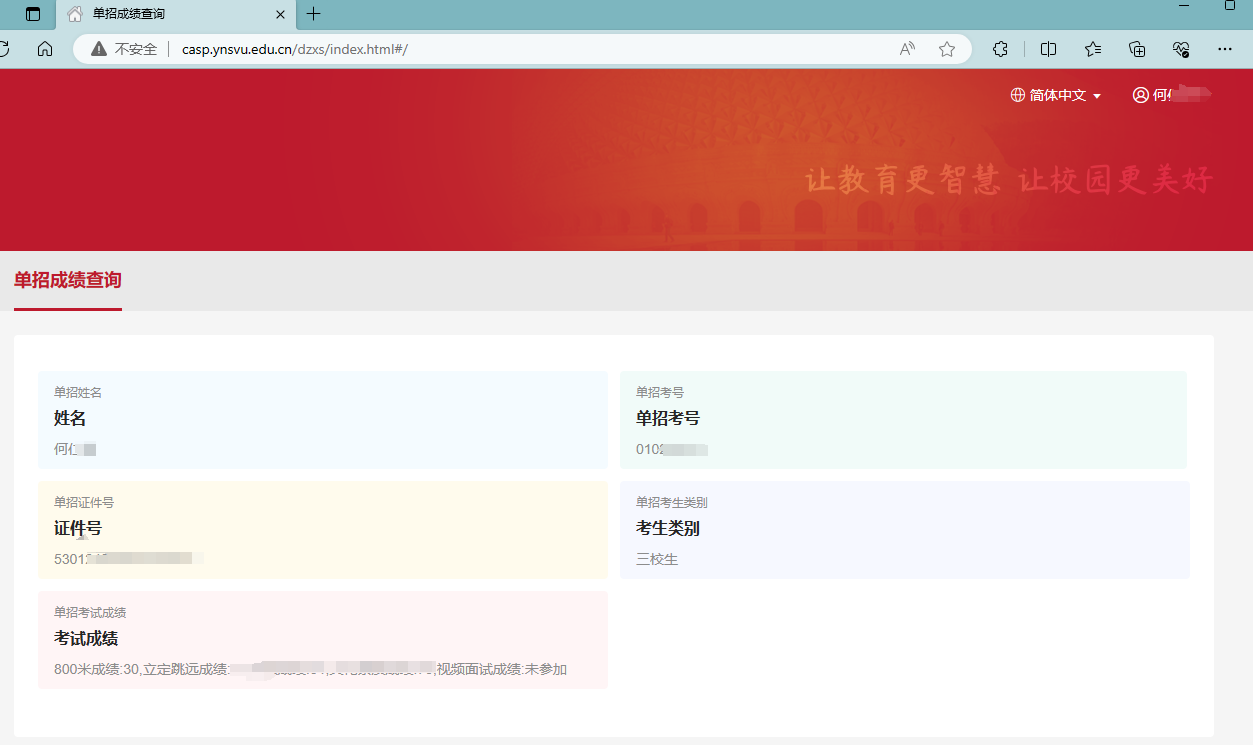Click the refresh page icon

4,49
